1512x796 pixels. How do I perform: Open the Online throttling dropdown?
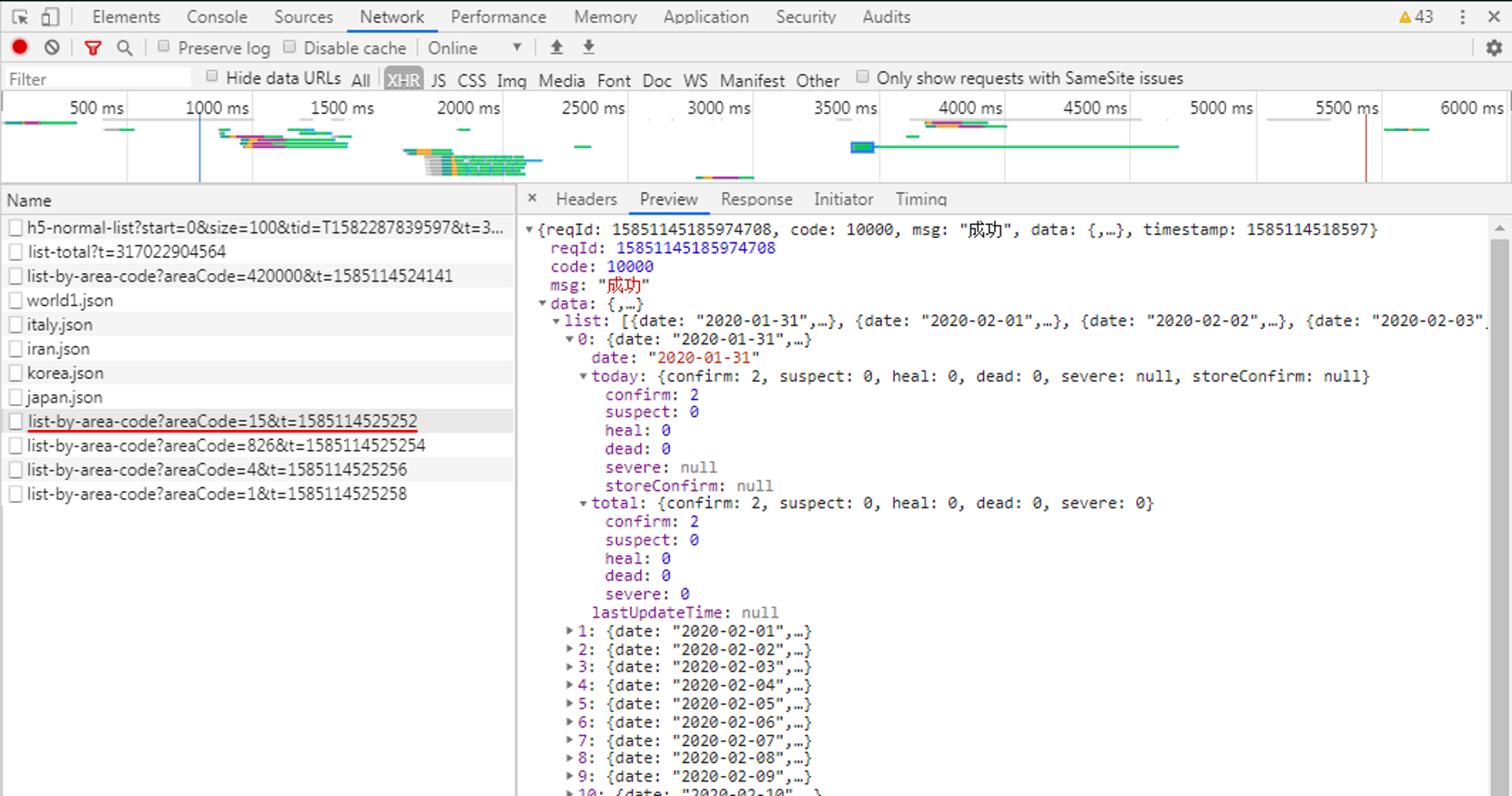tap(475, 47)
